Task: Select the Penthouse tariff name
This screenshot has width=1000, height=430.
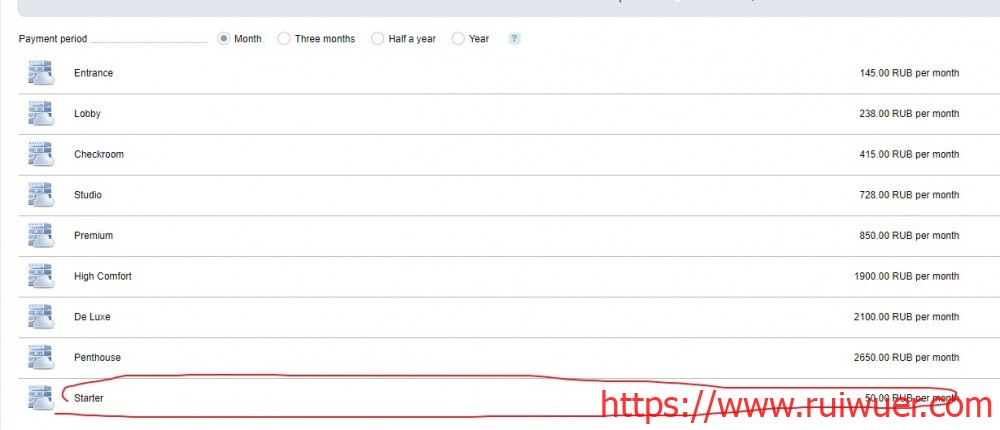Action: 96,358
